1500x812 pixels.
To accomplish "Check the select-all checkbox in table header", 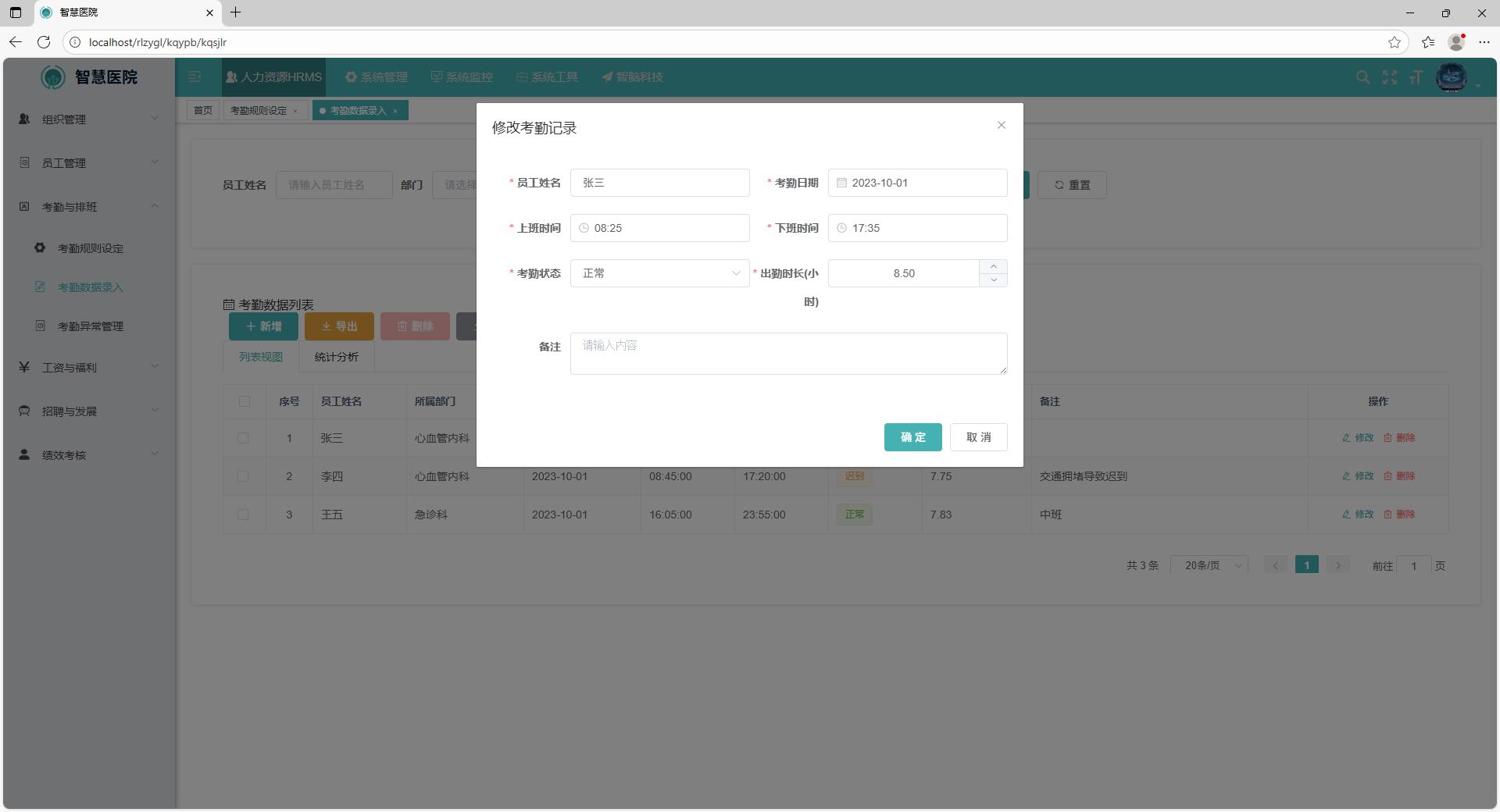I will (x=245, y=401).
